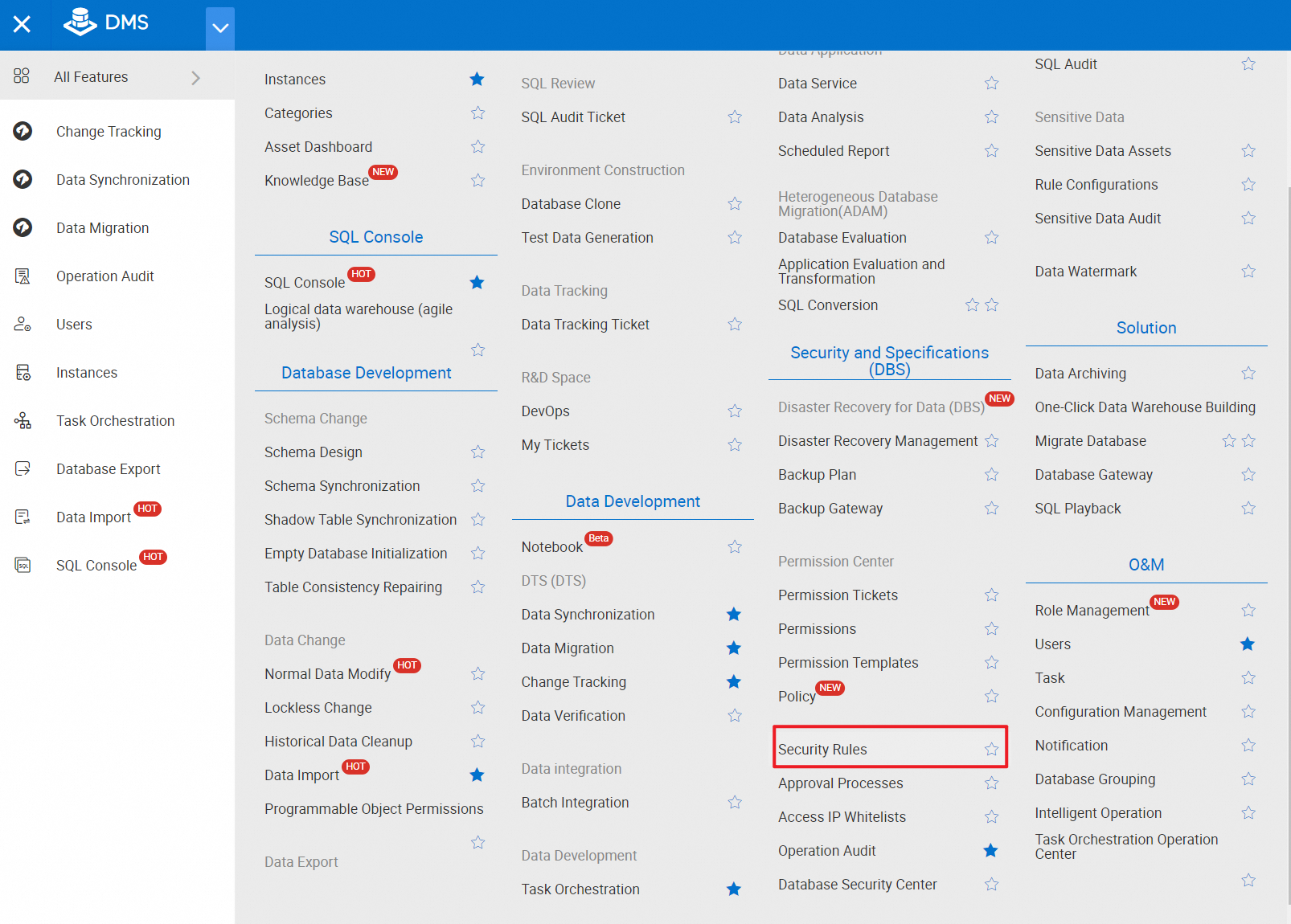
Task: Select the Operation Audit icon
Action: click(x=23, y=276)
